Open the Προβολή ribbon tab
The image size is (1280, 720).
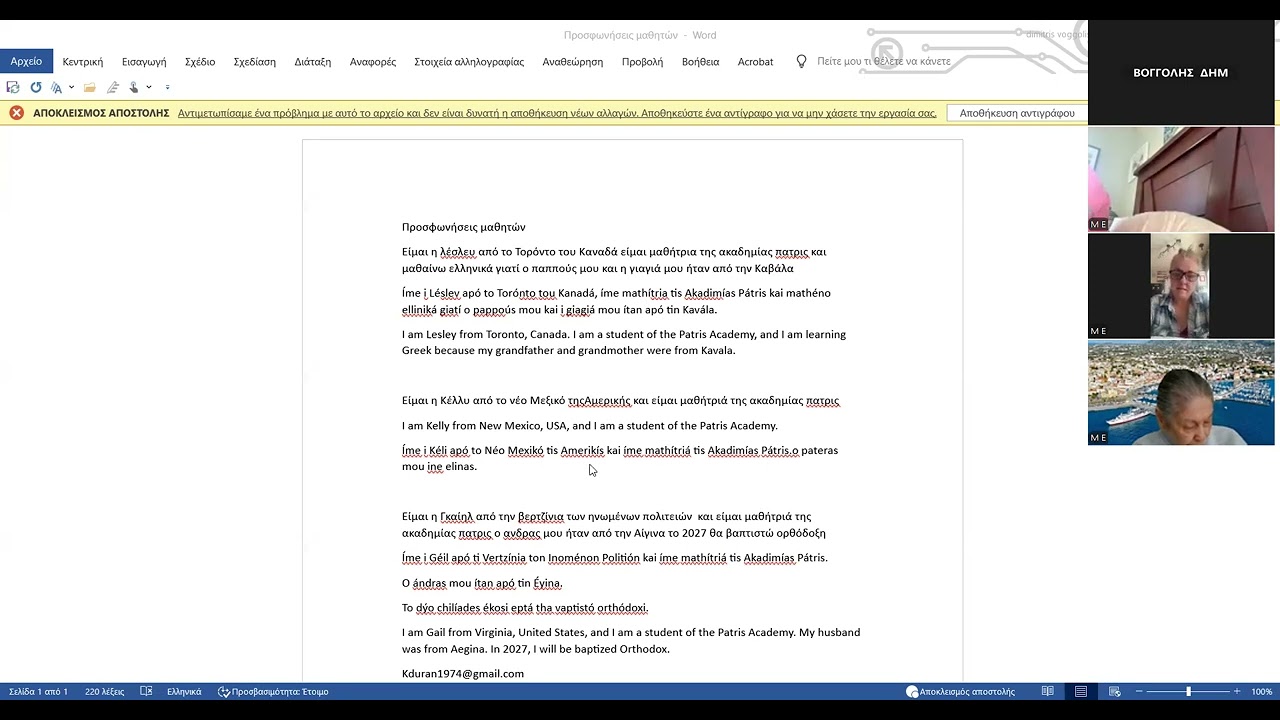(642, 62)
